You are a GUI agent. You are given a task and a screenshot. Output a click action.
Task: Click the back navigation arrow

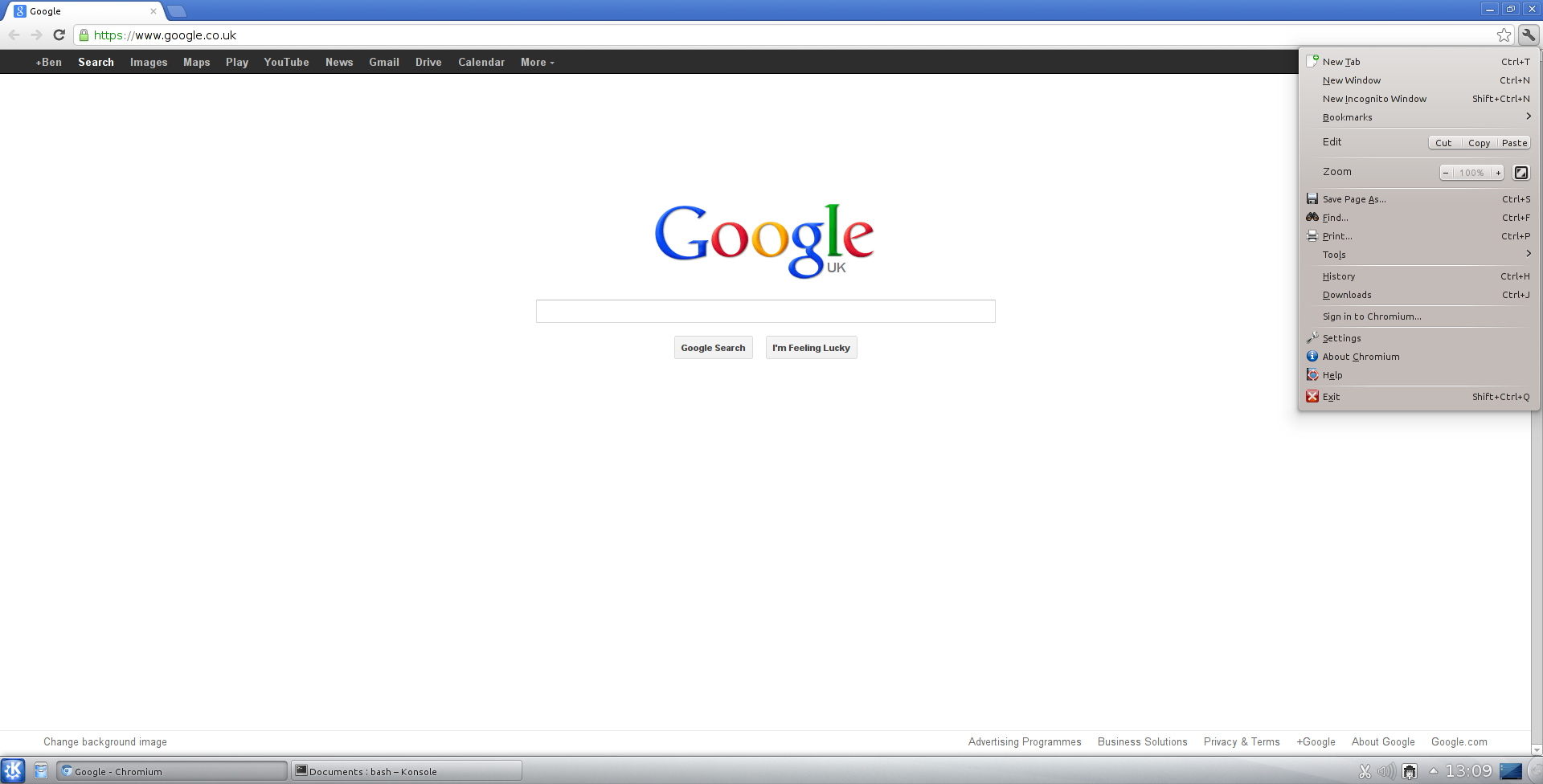(14, 35)
